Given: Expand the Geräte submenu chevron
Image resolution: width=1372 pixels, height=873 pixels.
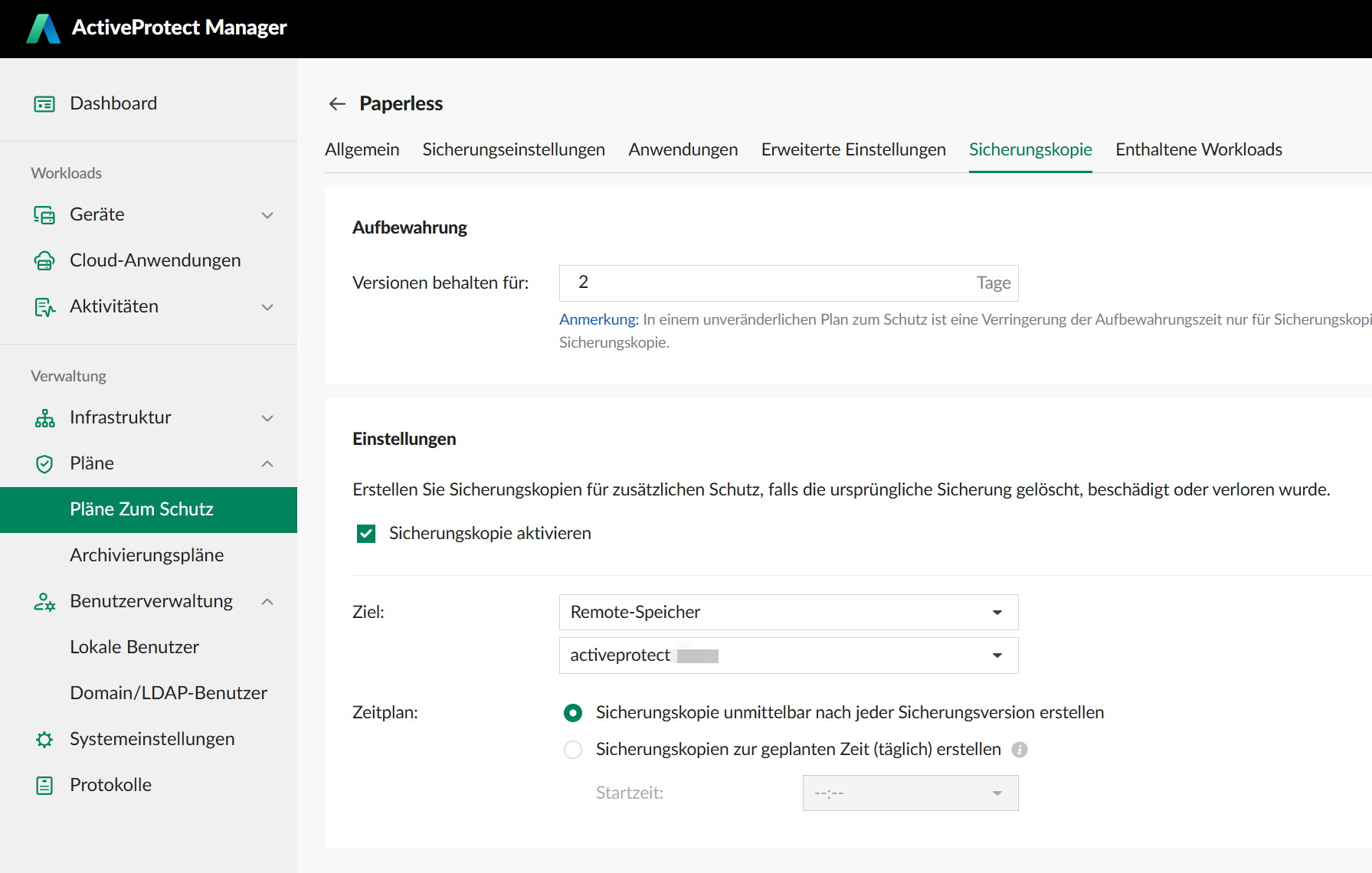Looking at the screenshot, I should tap(267, 215).
